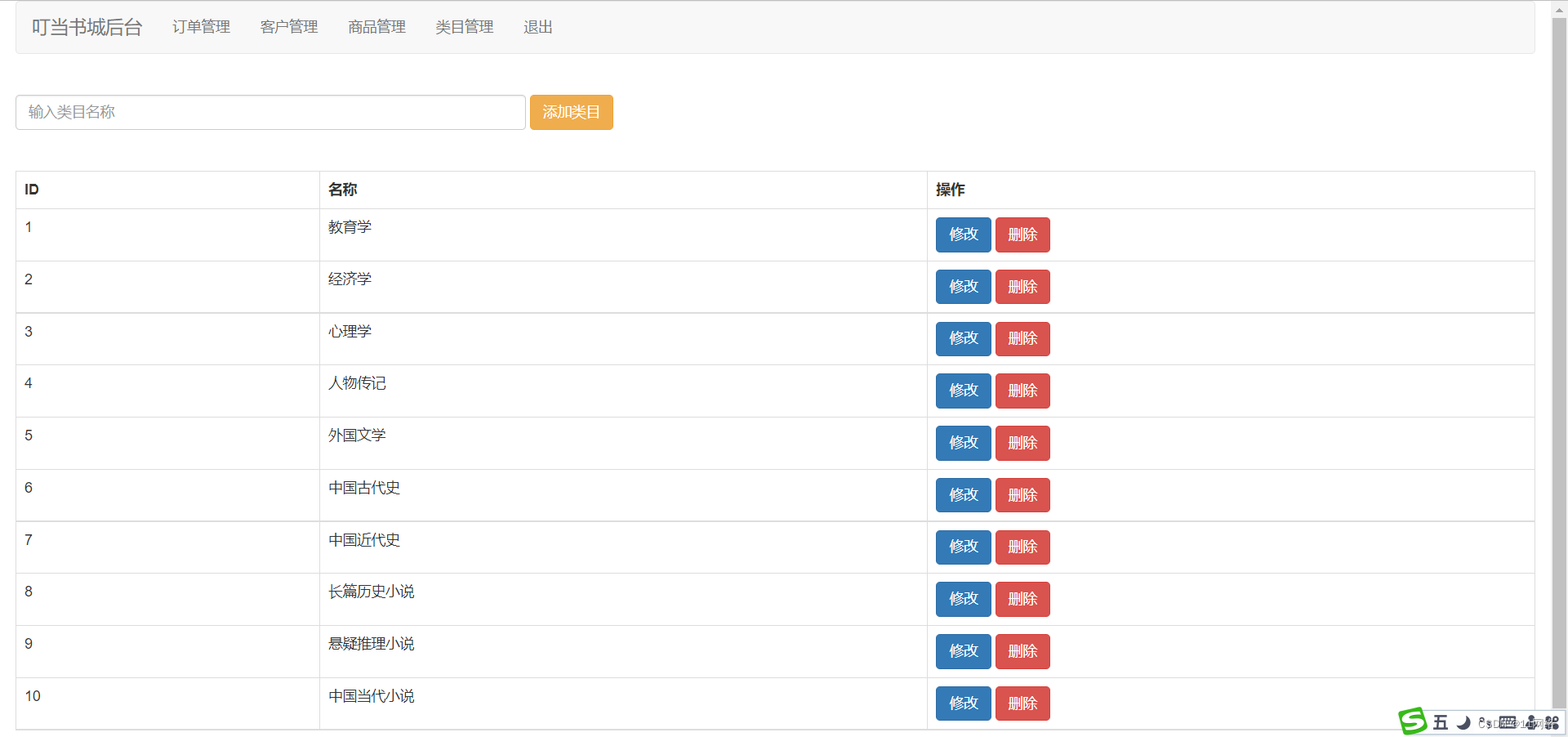
Task: Open the 类目管理 menu
Action: 465,27
